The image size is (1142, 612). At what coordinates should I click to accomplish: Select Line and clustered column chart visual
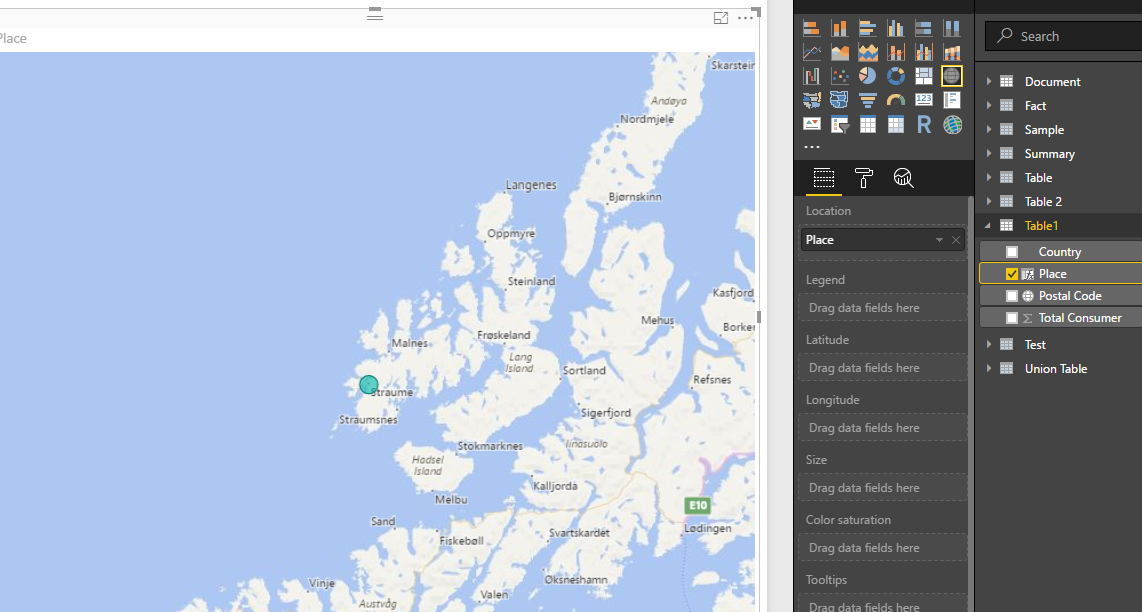click(x=924, y=52)
